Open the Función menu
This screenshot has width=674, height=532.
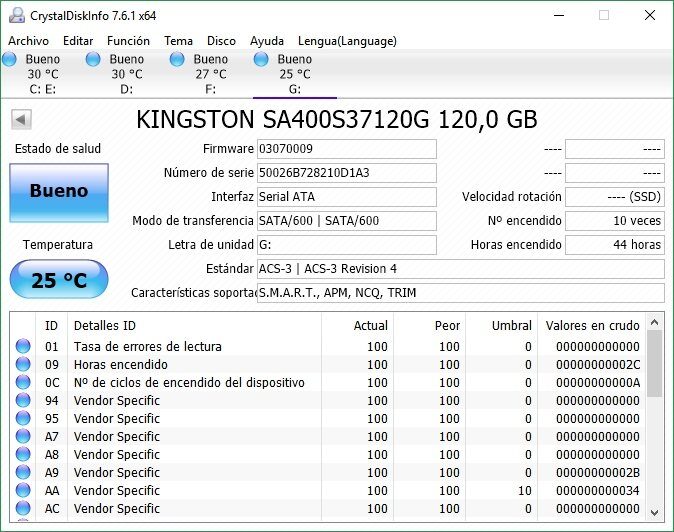tap(128, 41)
